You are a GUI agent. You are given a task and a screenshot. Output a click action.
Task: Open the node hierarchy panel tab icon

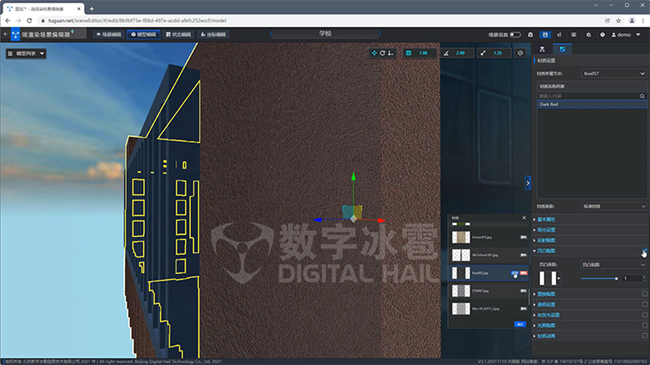coord(542,49)
